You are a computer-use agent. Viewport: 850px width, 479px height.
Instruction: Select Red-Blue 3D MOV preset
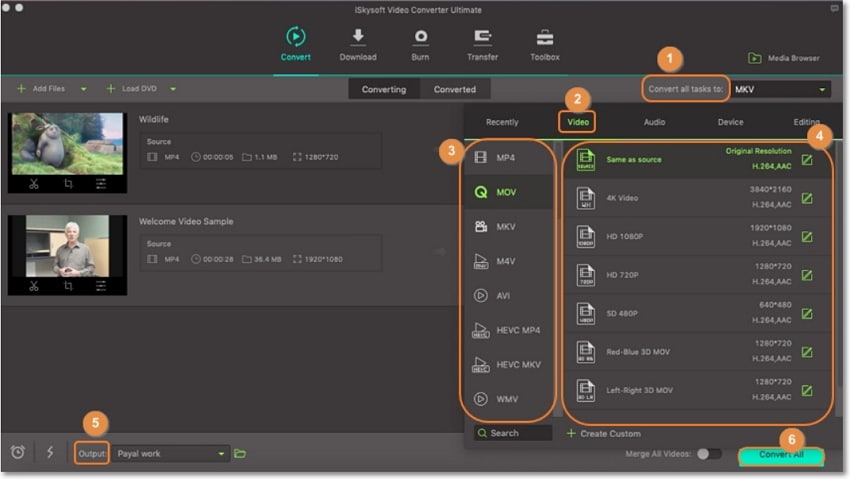coord(697,352)
